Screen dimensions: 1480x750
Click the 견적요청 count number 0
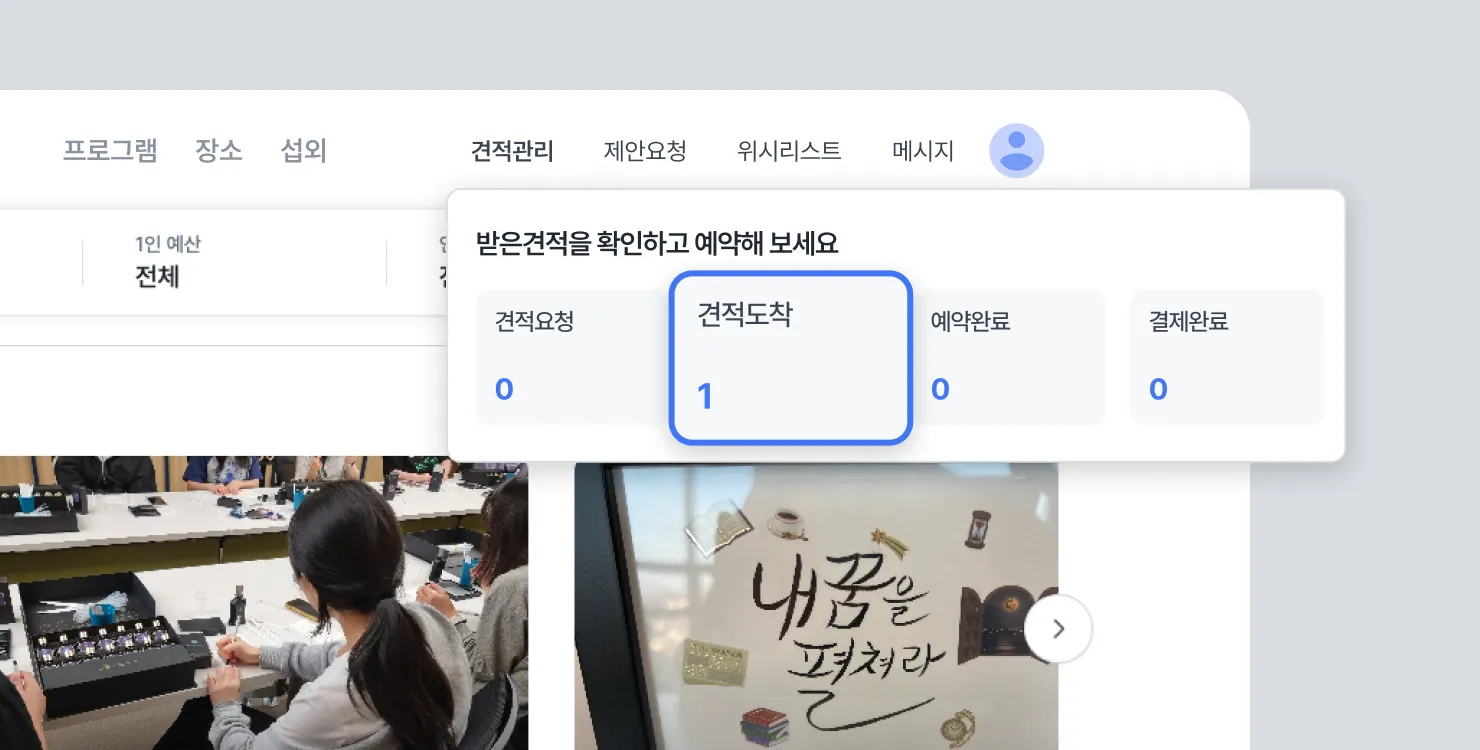(x=504, y=389)
